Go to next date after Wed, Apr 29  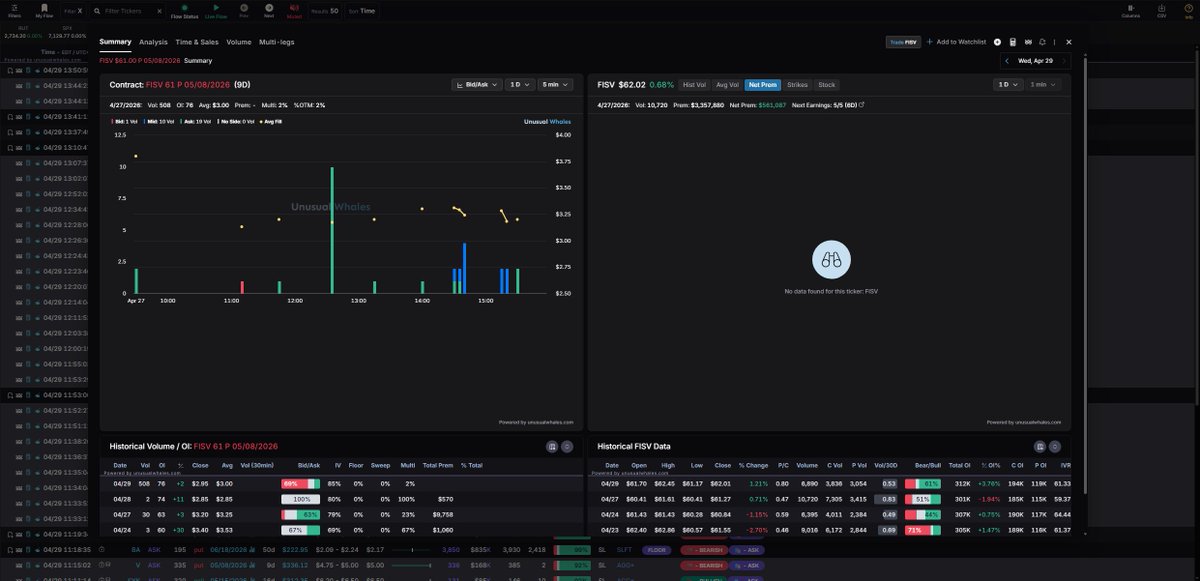[x=1063, y=61]
